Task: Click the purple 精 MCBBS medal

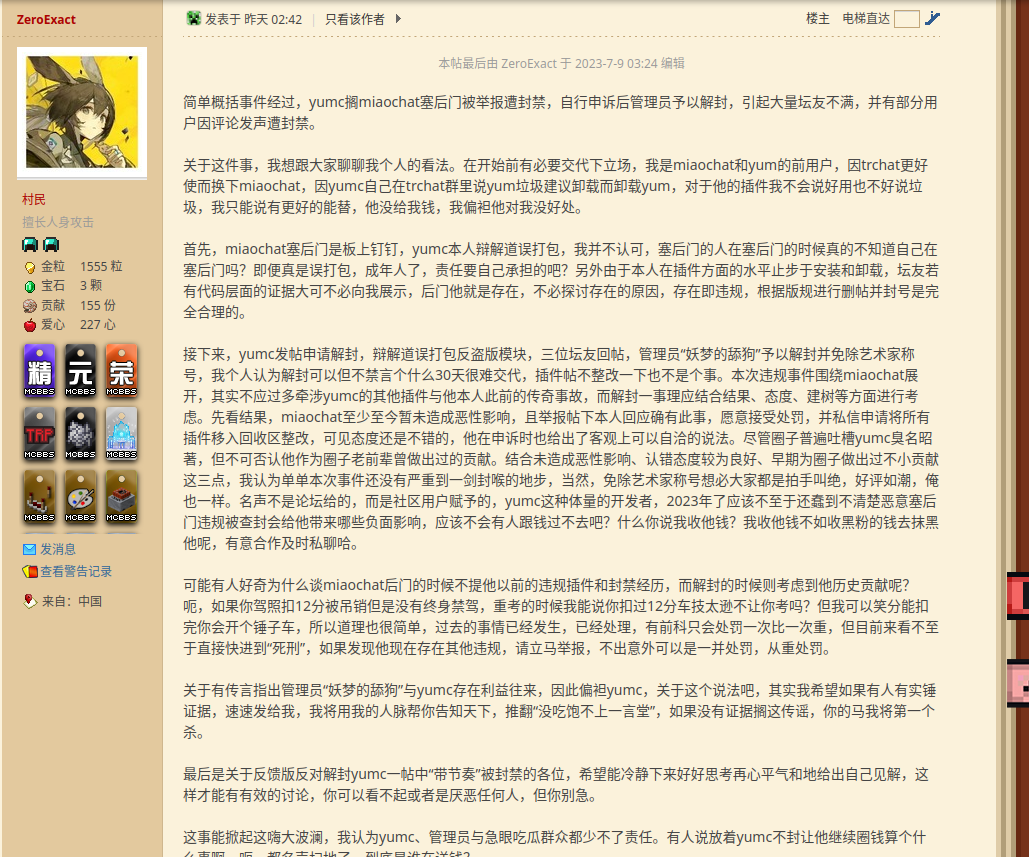Action: (40, 371)
